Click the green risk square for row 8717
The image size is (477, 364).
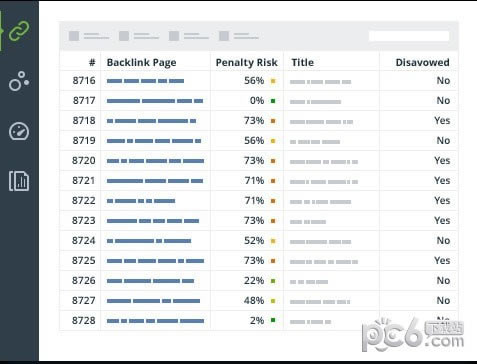click(x=273, y=101)
